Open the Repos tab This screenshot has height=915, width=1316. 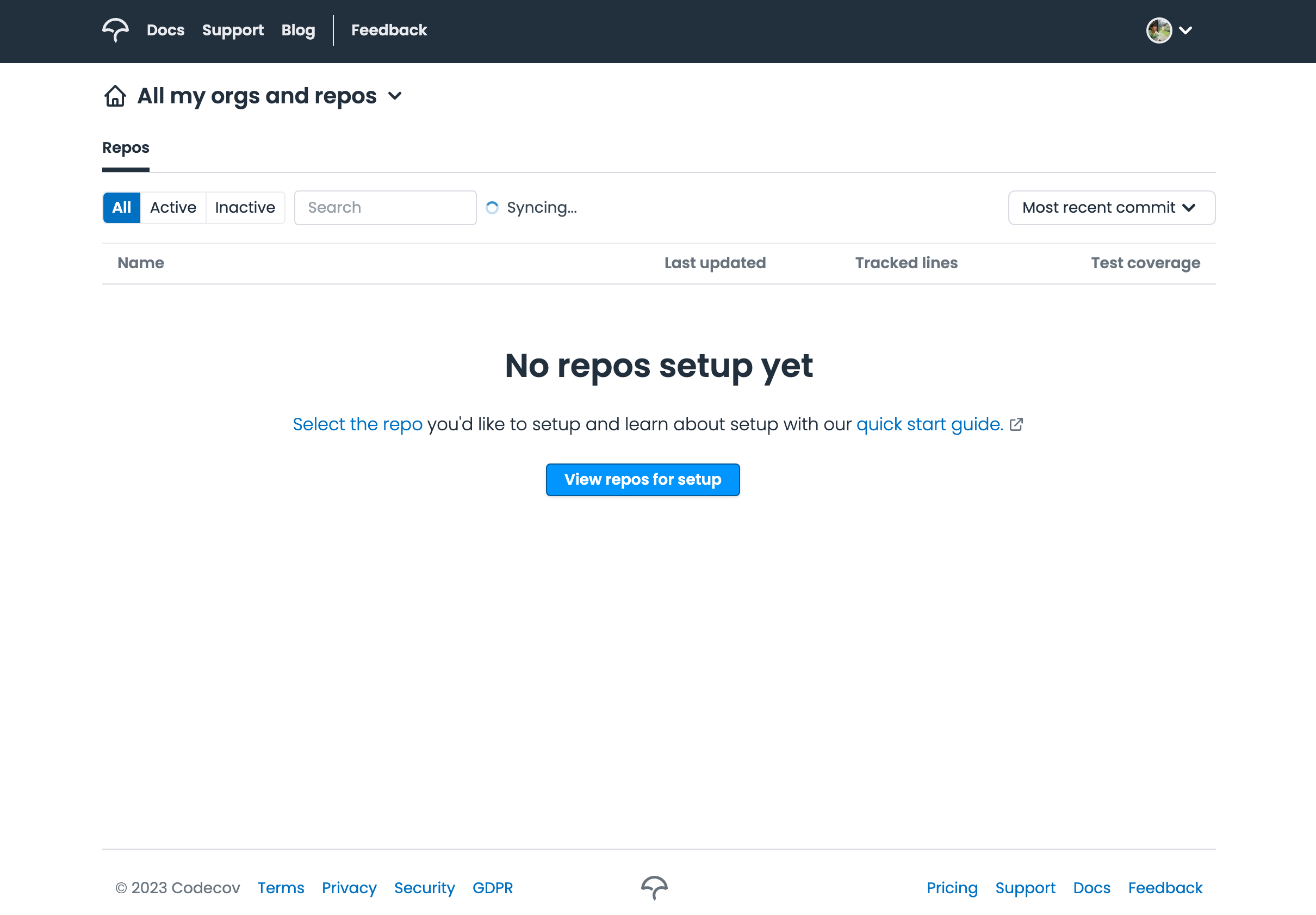click(x=126, y=148)
